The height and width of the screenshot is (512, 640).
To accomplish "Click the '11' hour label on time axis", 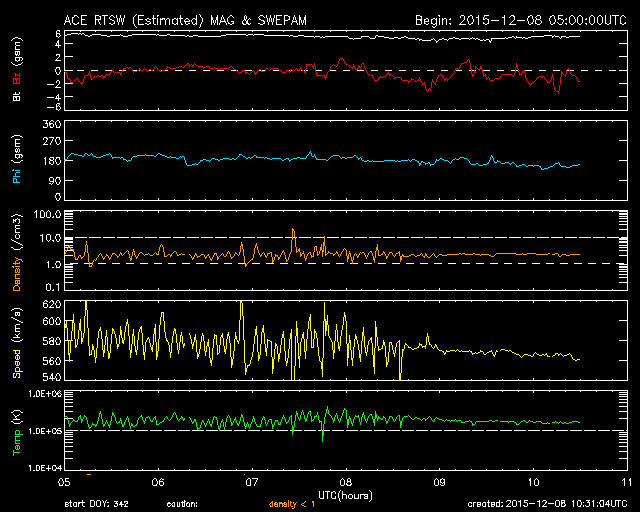I will click(627, 483).
